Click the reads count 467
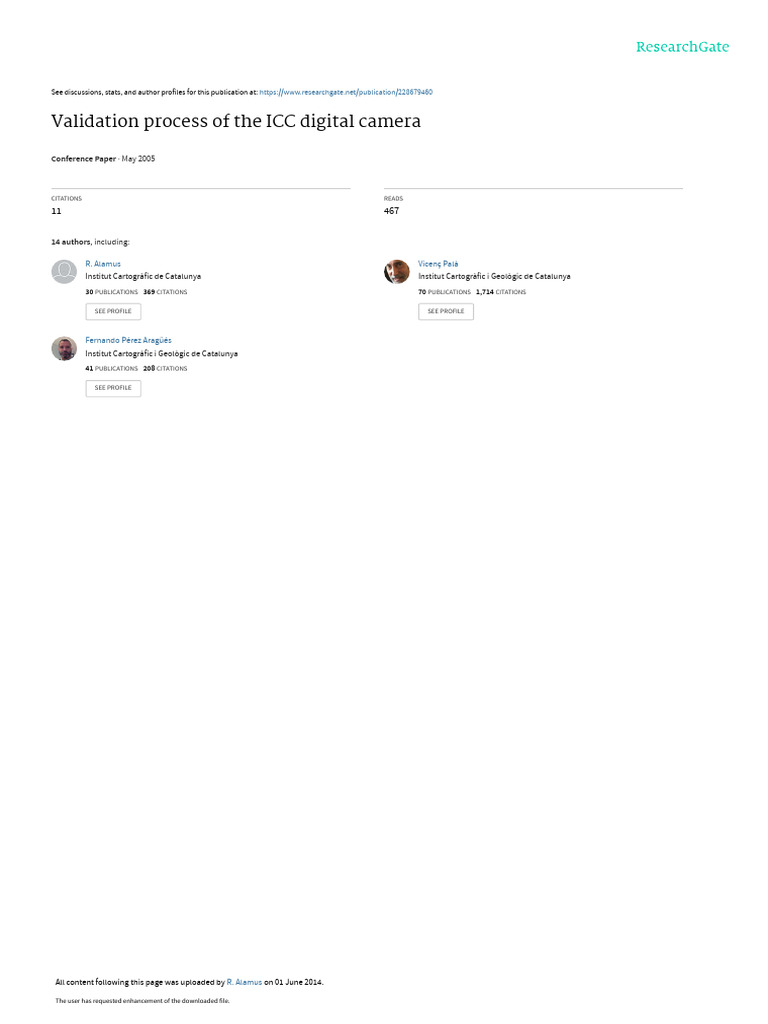This screenshot has height=1024, width=768. 391,211
